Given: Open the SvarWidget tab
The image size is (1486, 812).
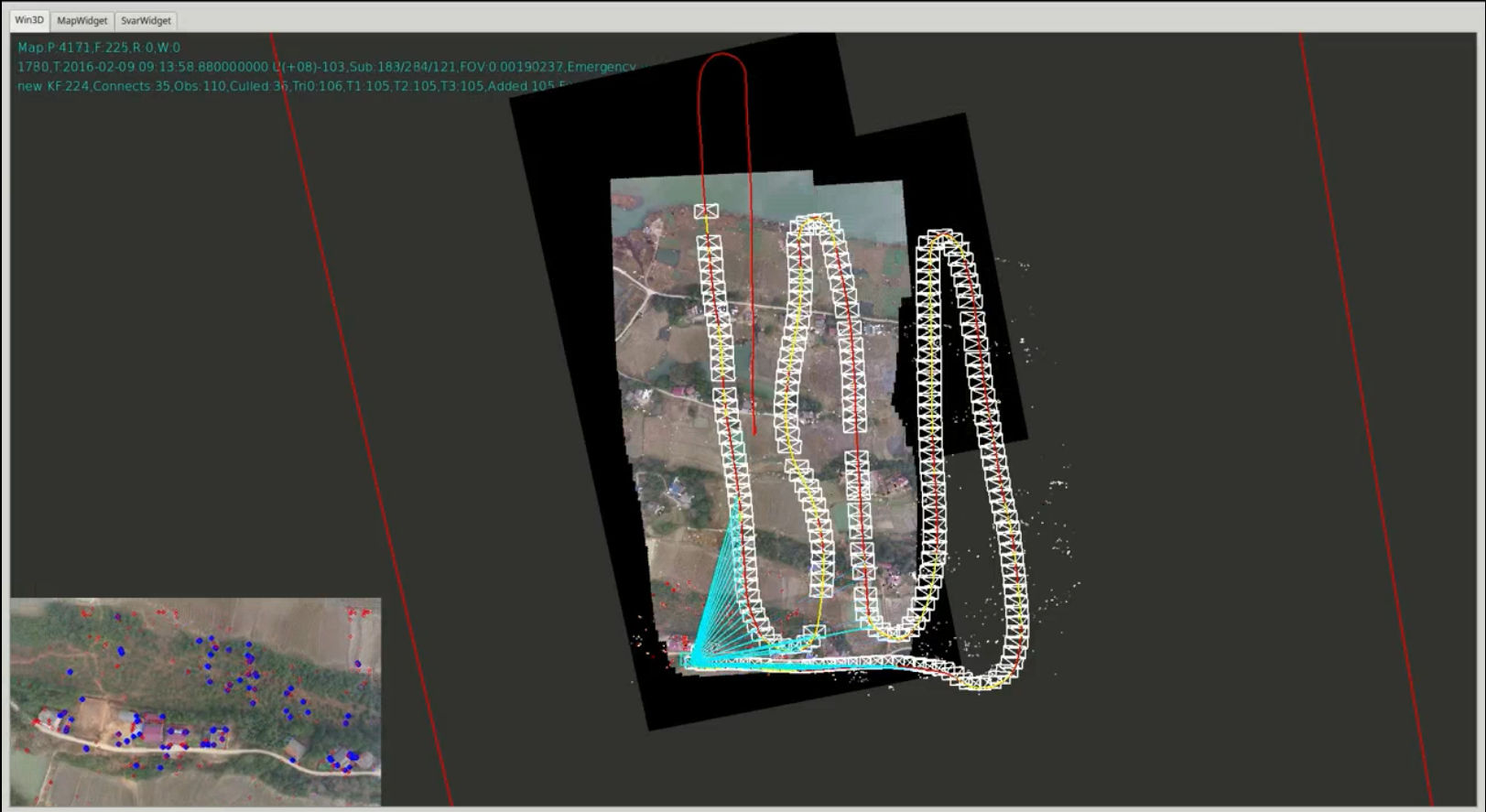Looking at the screenshot, I should [x=146, y=20].
